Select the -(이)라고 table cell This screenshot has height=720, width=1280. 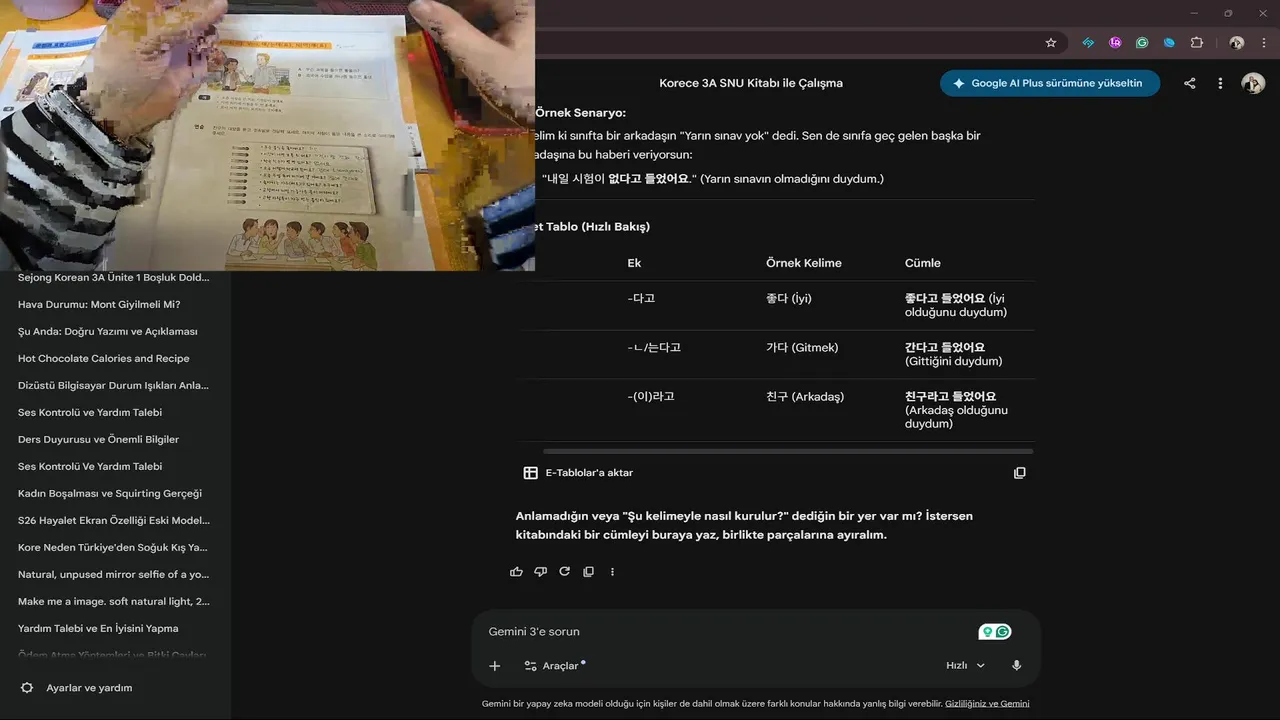(x=651, y=396)
